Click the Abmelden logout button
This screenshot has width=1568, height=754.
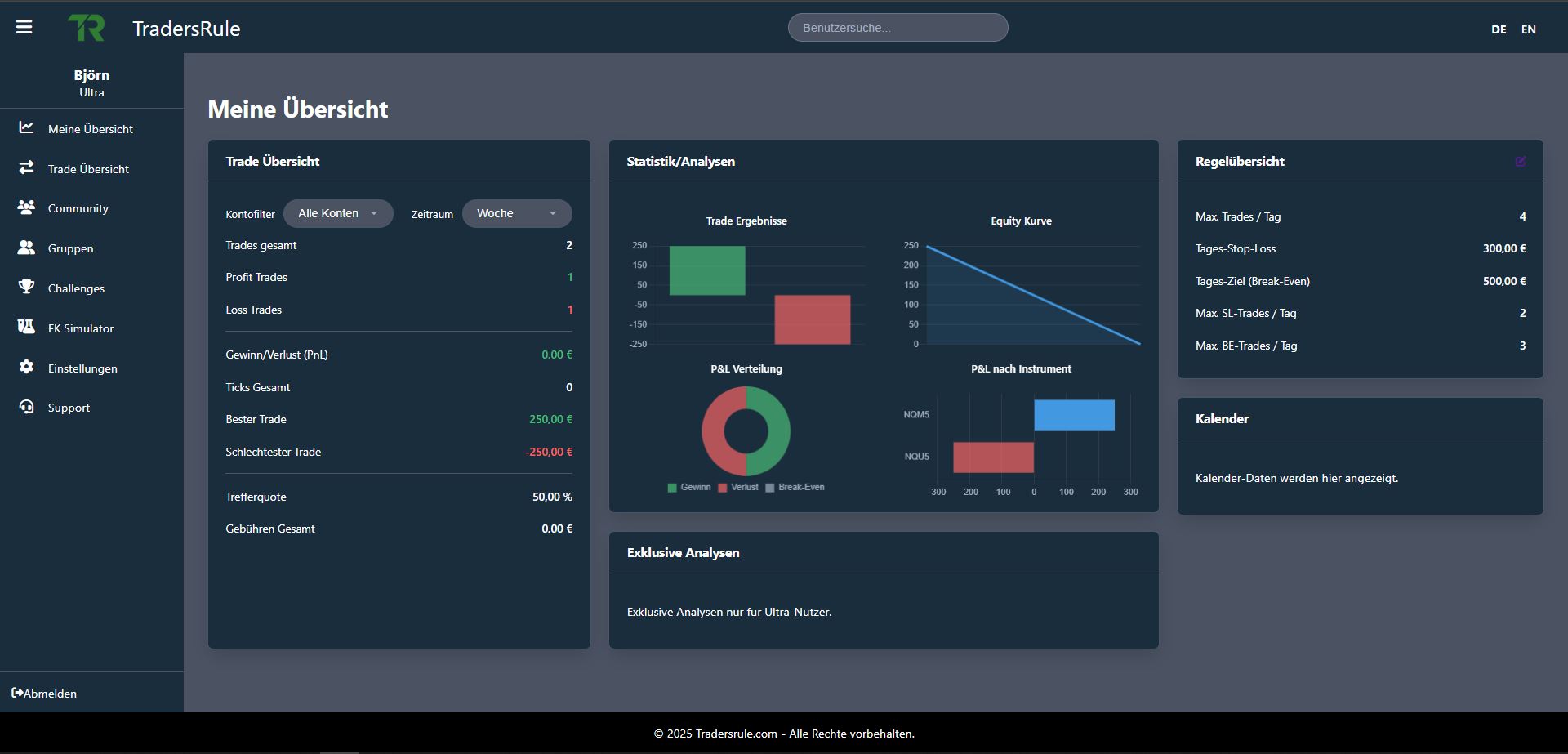pyautogui.click(x=46, y=693)
